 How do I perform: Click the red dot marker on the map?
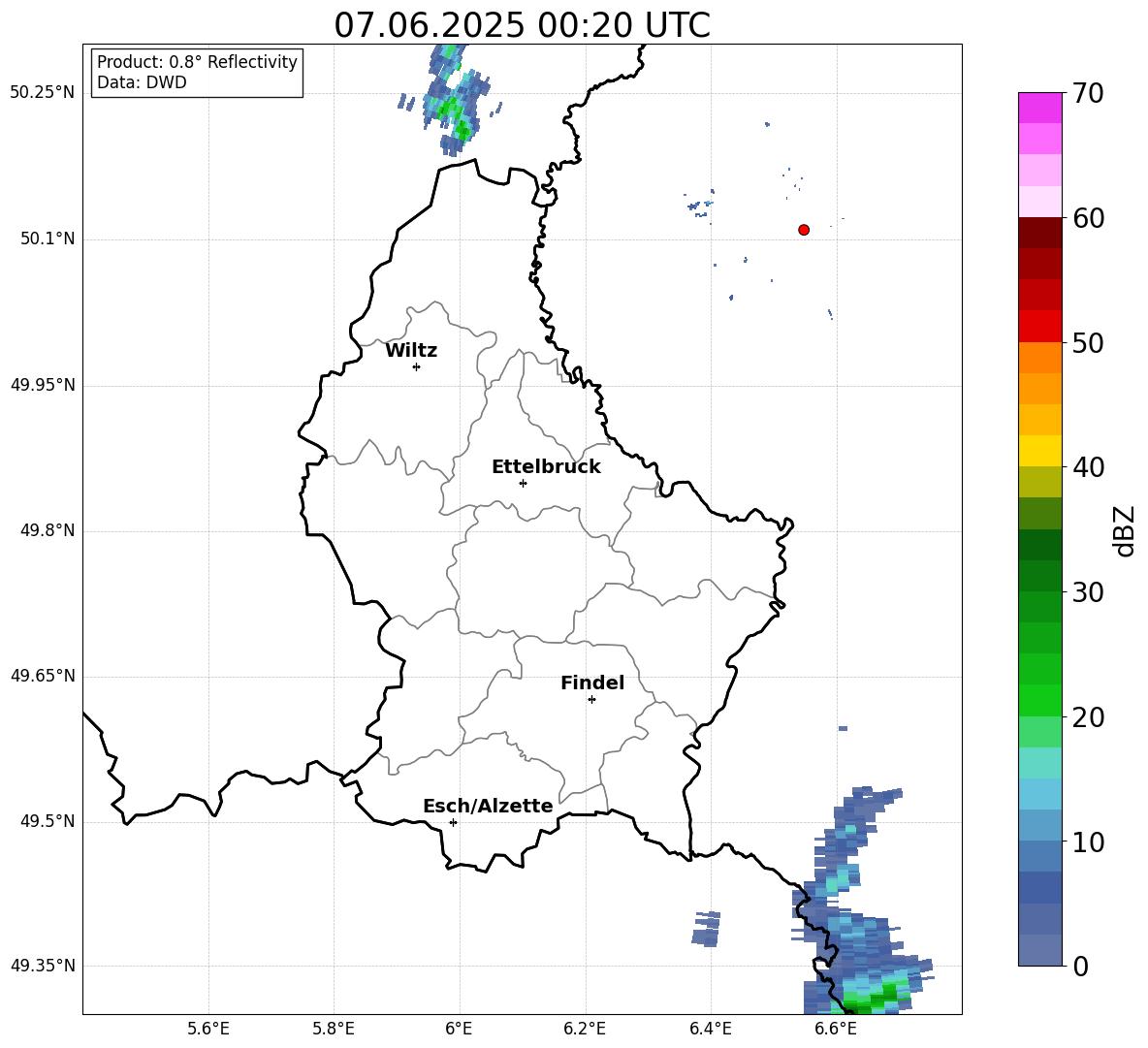pyautogui.click(x=803, y=229)
